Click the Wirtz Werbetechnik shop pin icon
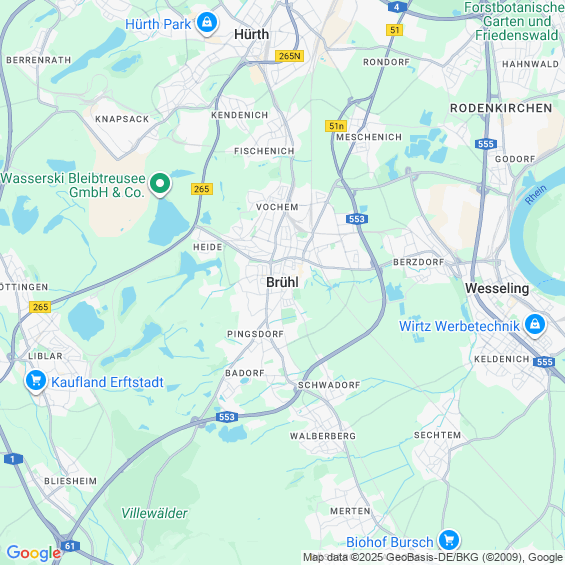Image resolution: width=565 pixels, height=565 pixels. tap(535, 325)
